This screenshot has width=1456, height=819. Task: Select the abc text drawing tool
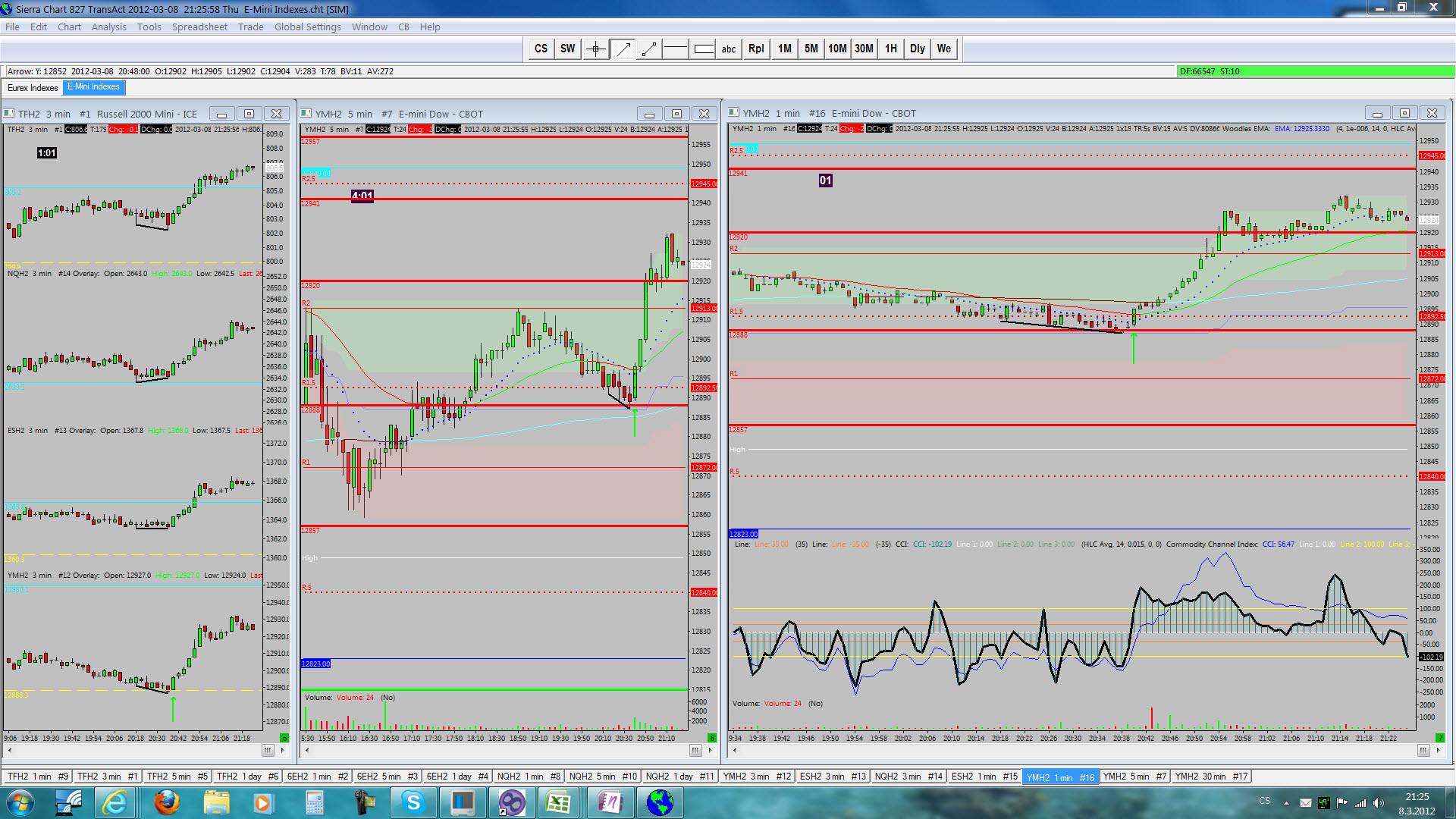click(729, 49)
